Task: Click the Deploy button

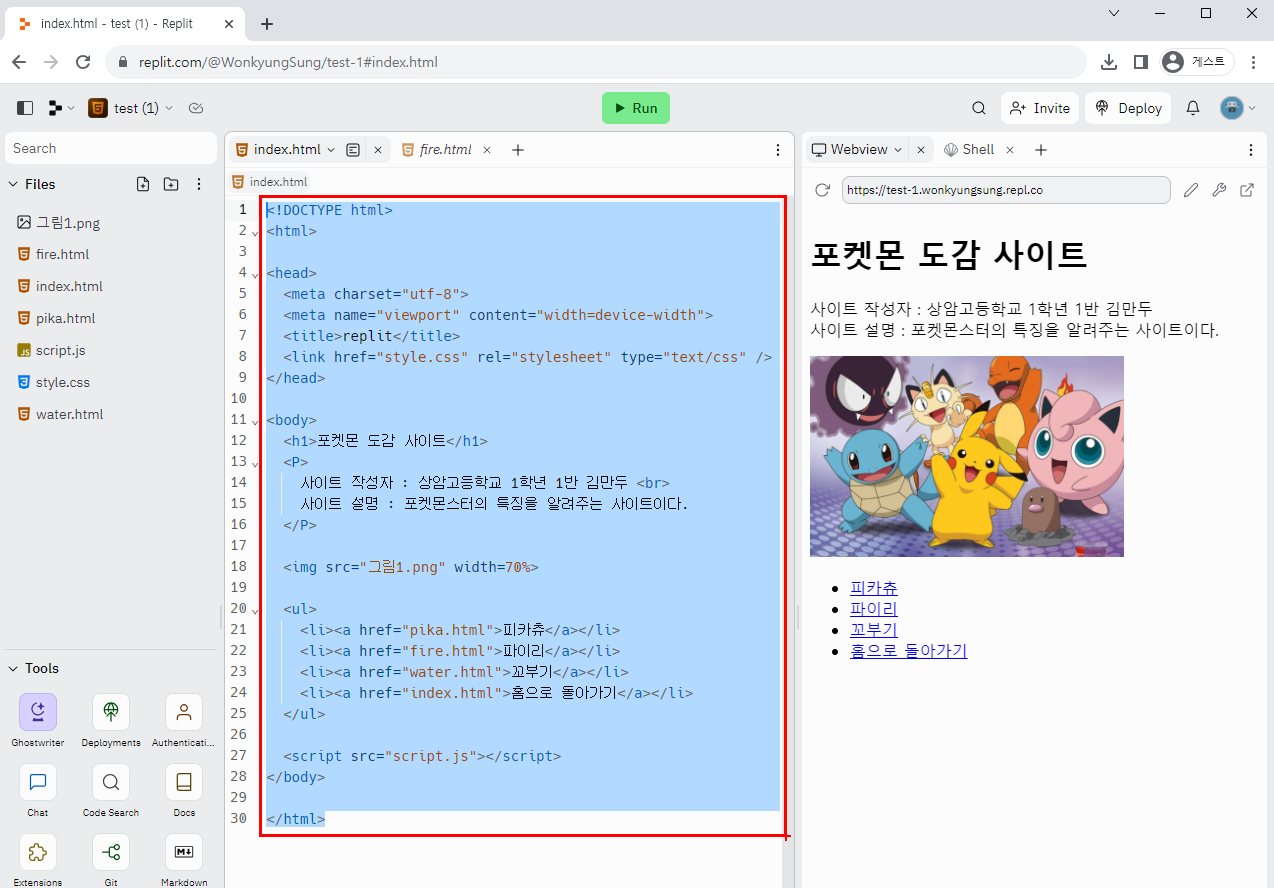Action: [1129, 108]
